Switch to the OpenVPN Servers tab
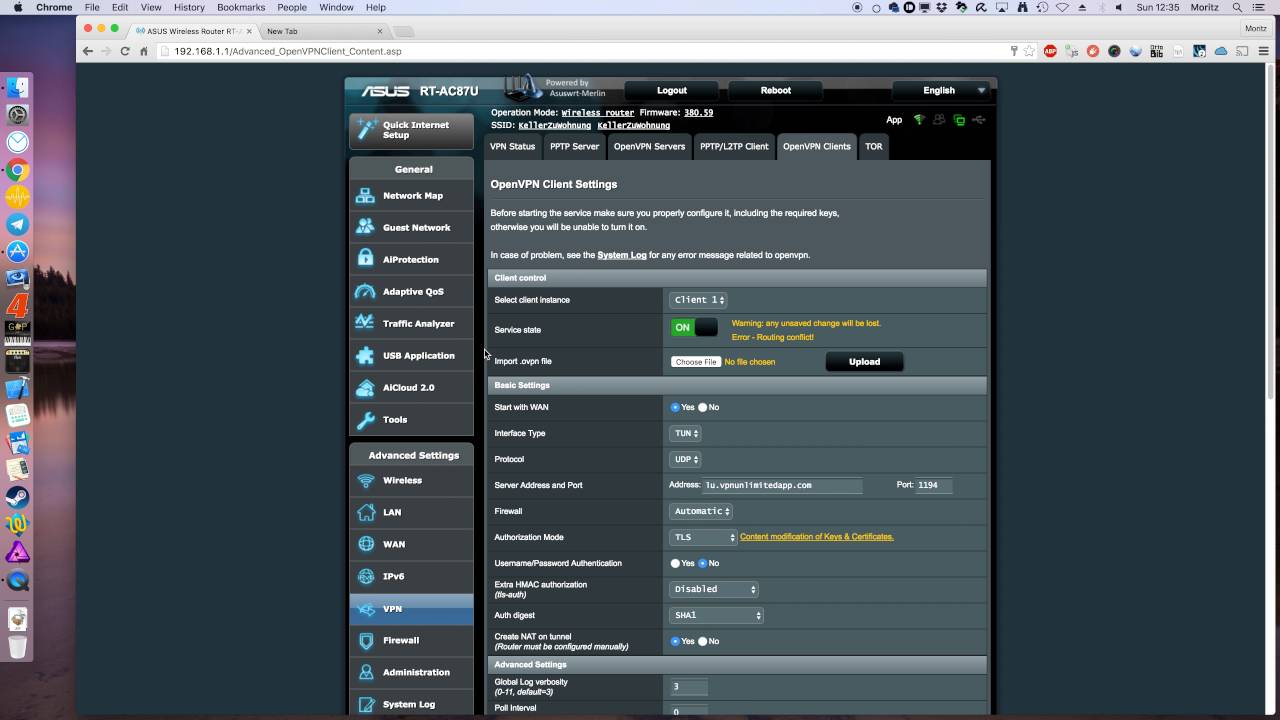Image resolution: width=1280 pixels, height=720 pixels. [649, 146]
